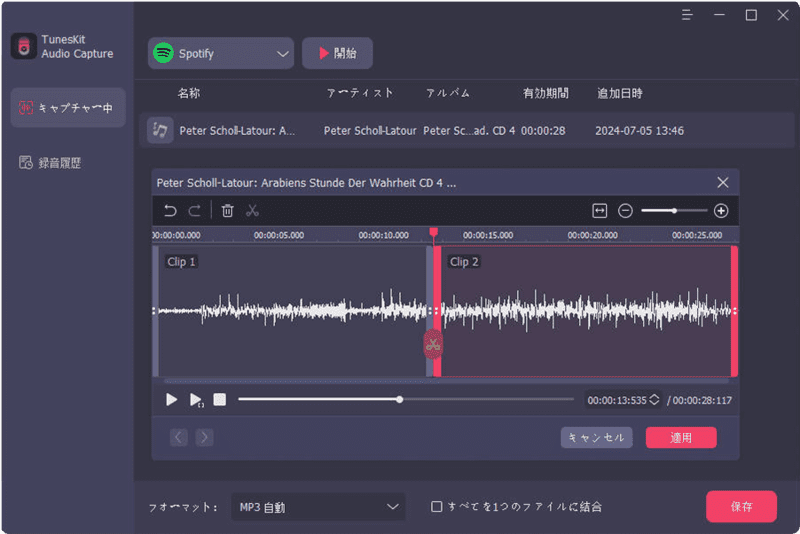Click the キャンセル cancel button
The height and width of the screenshot is (534, 800).
(596, 438)
